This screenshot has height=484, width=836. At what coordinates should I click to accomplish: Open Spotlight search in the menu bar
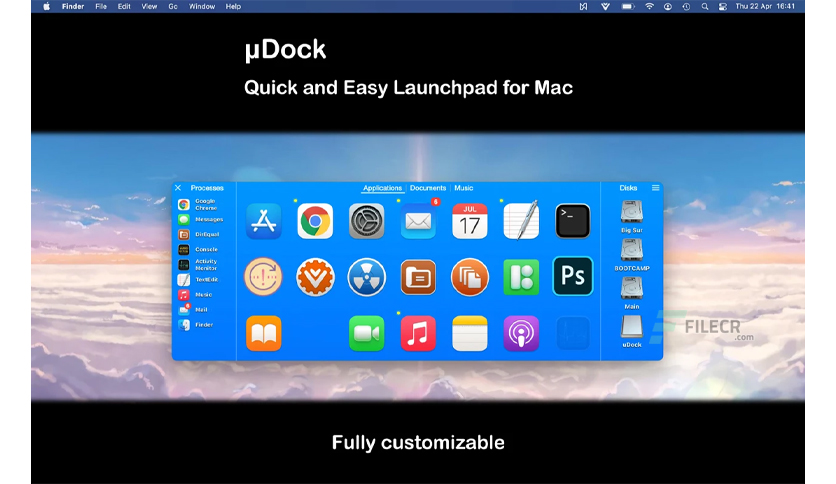click(x=705, y=6)
